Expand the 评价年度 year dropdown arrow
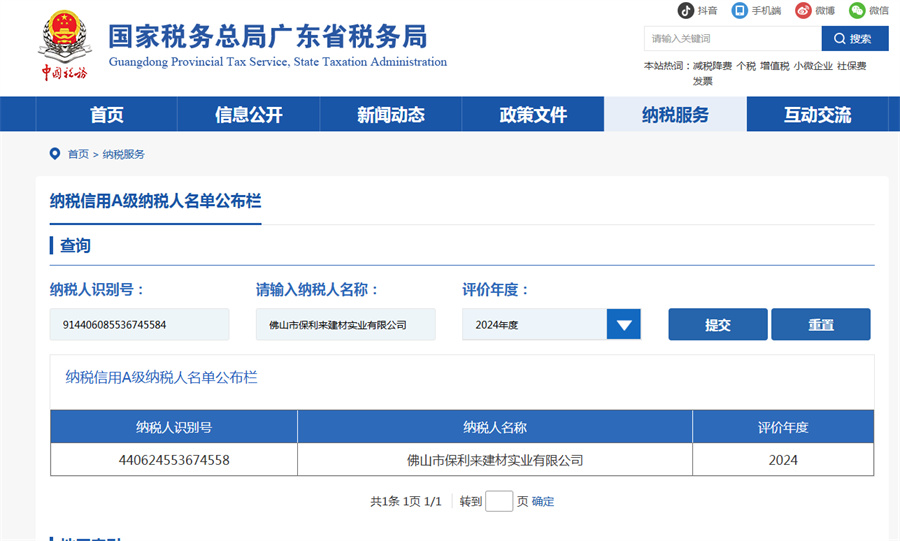This screenshot has height=541, width=900. (x=624, y=325)
